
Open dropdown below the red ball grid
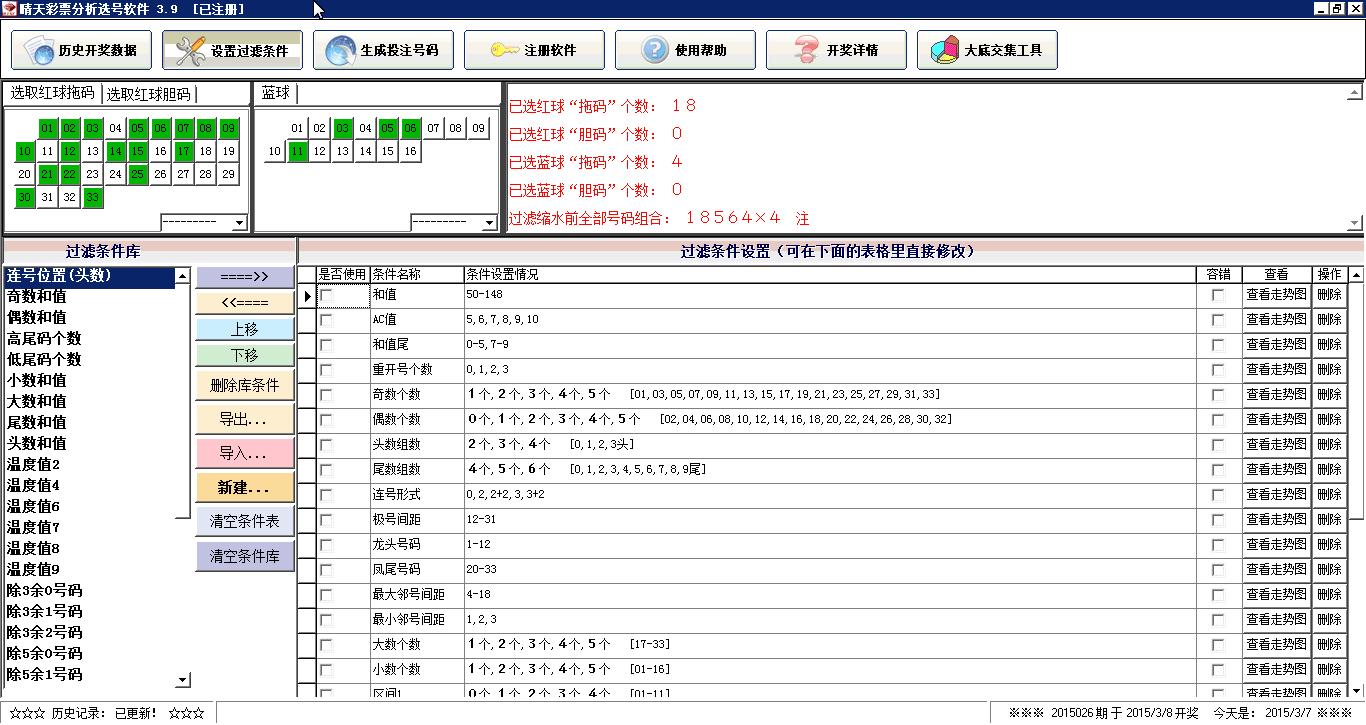tap(239, 223)
